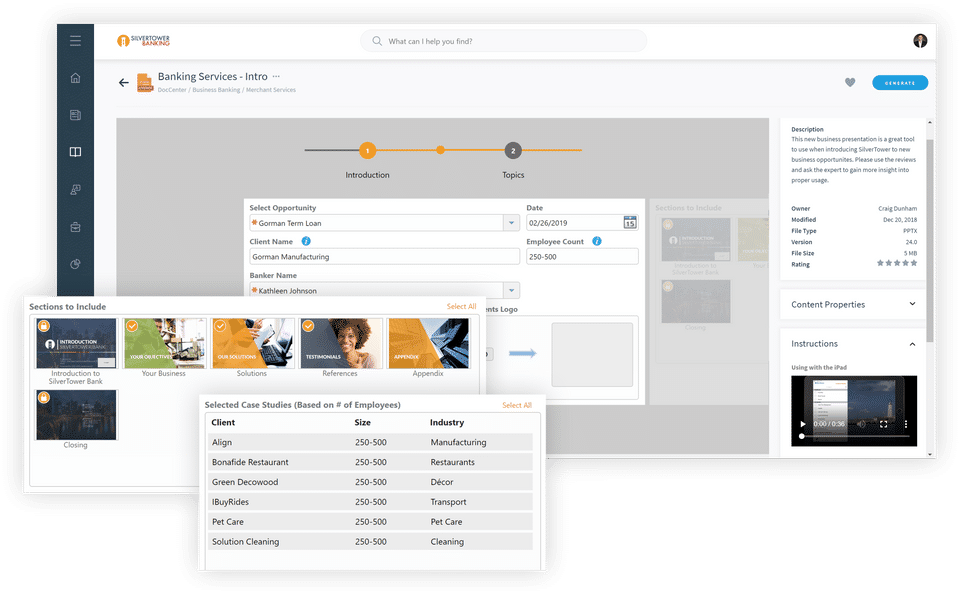
Task: Click the Client Name field showing Gorman Manufacturing
Action: (x=384, y=257)
